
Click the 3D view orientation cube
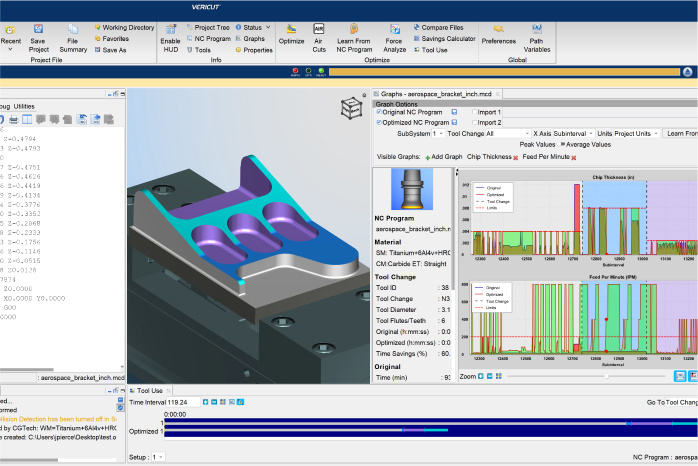click(351, 108)
